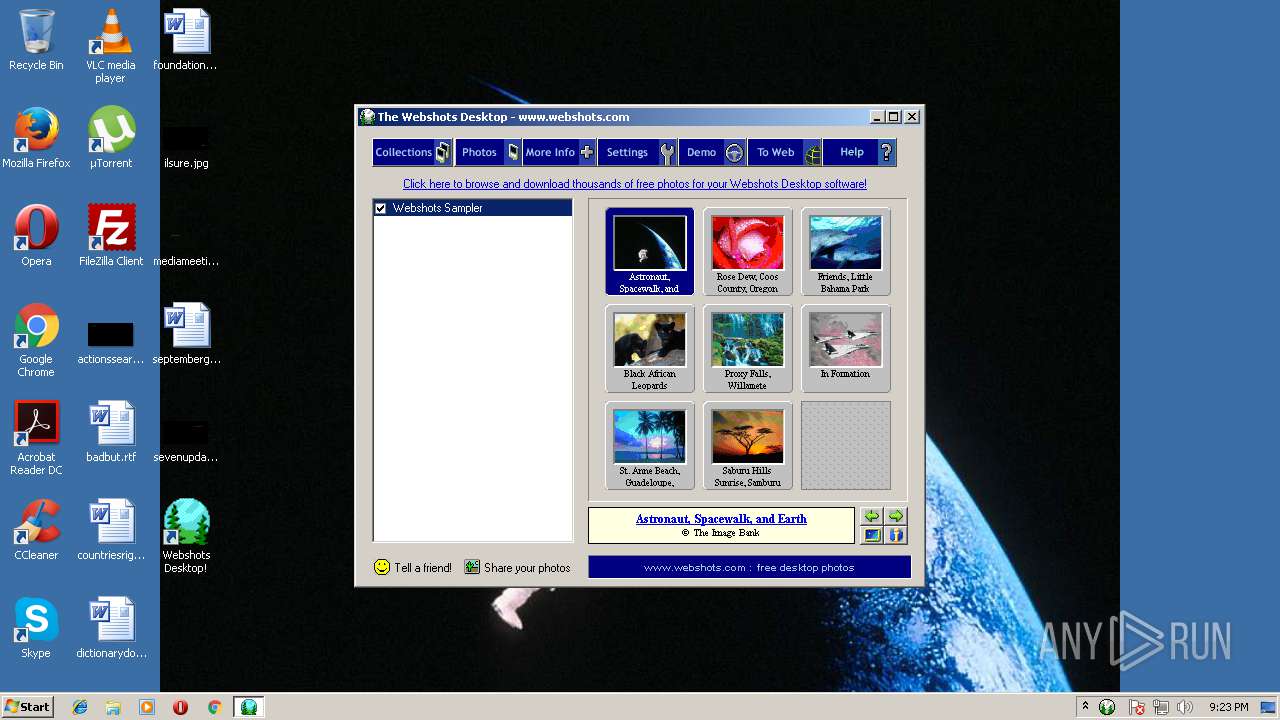Click the Share your photos link

[517, 567]
